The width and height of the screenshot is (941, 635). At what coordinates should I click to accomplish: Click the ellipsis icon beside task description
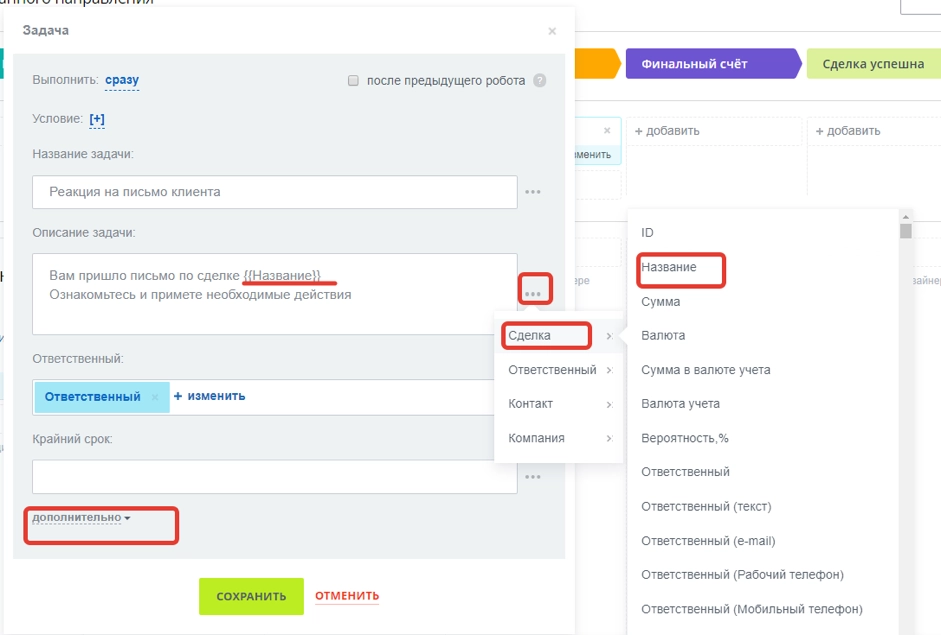click(x=532, y=293)
